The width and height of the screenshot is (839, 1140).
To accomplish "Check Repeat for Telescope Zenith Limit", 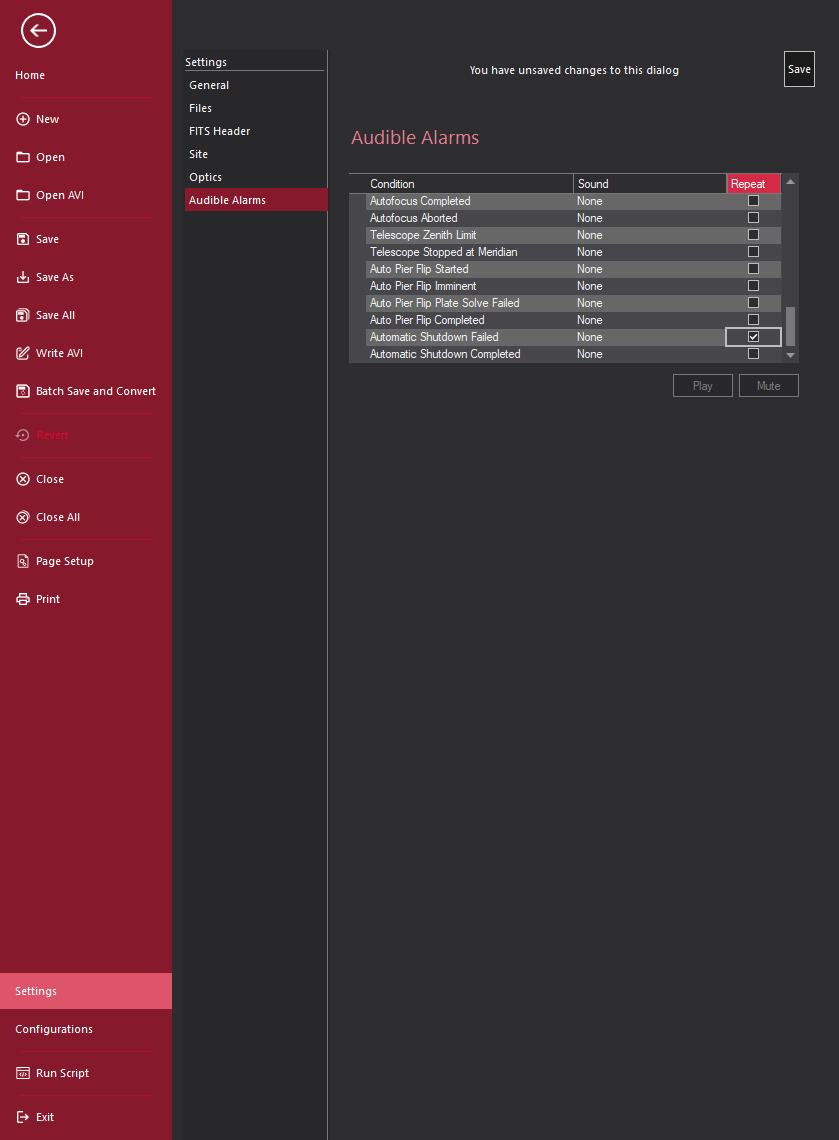I will (x=753, y=235).
